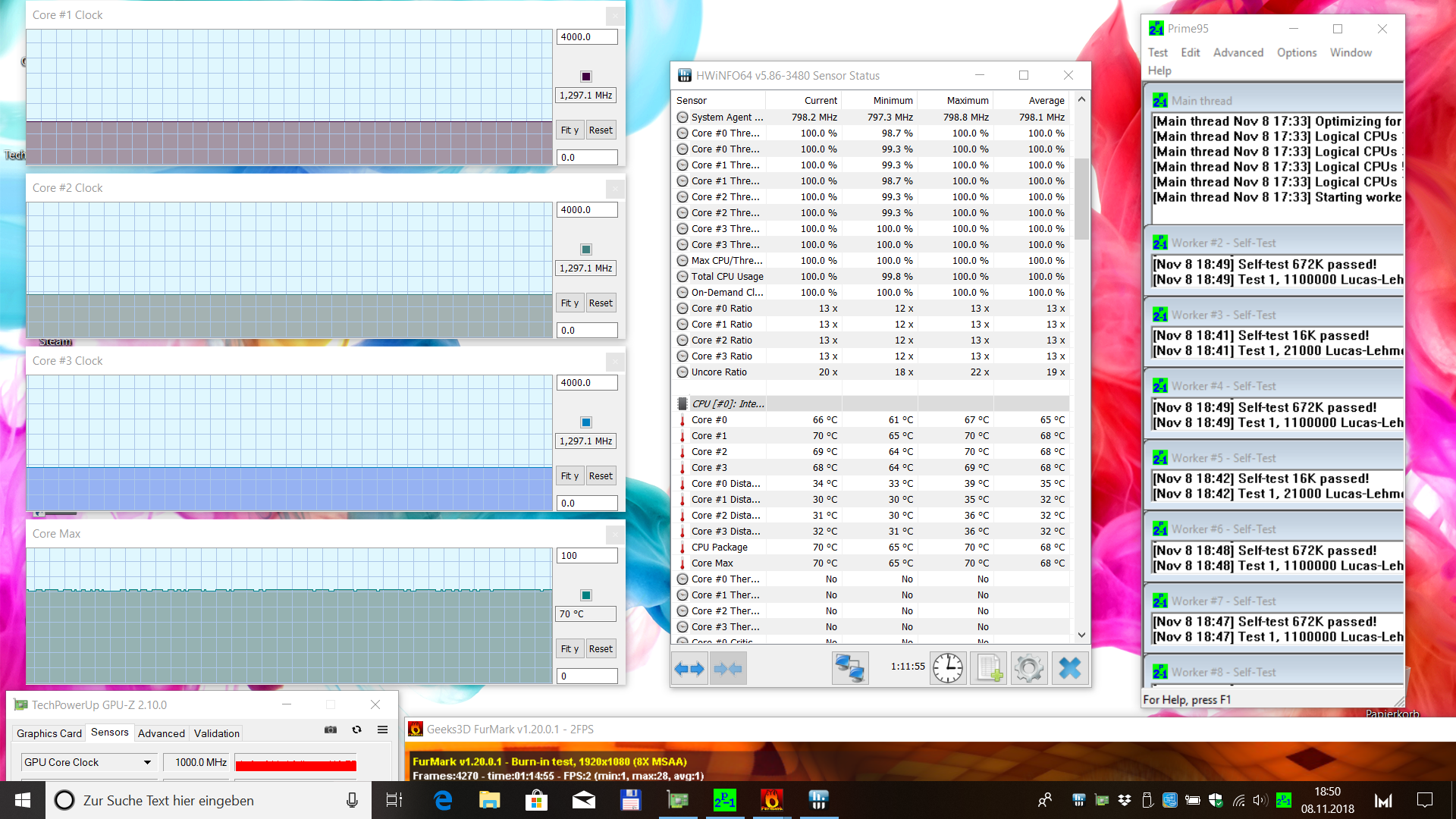Click the GPU-Z refresh icon
Viewport: 1456px width, 819px height.
(356, 730)
